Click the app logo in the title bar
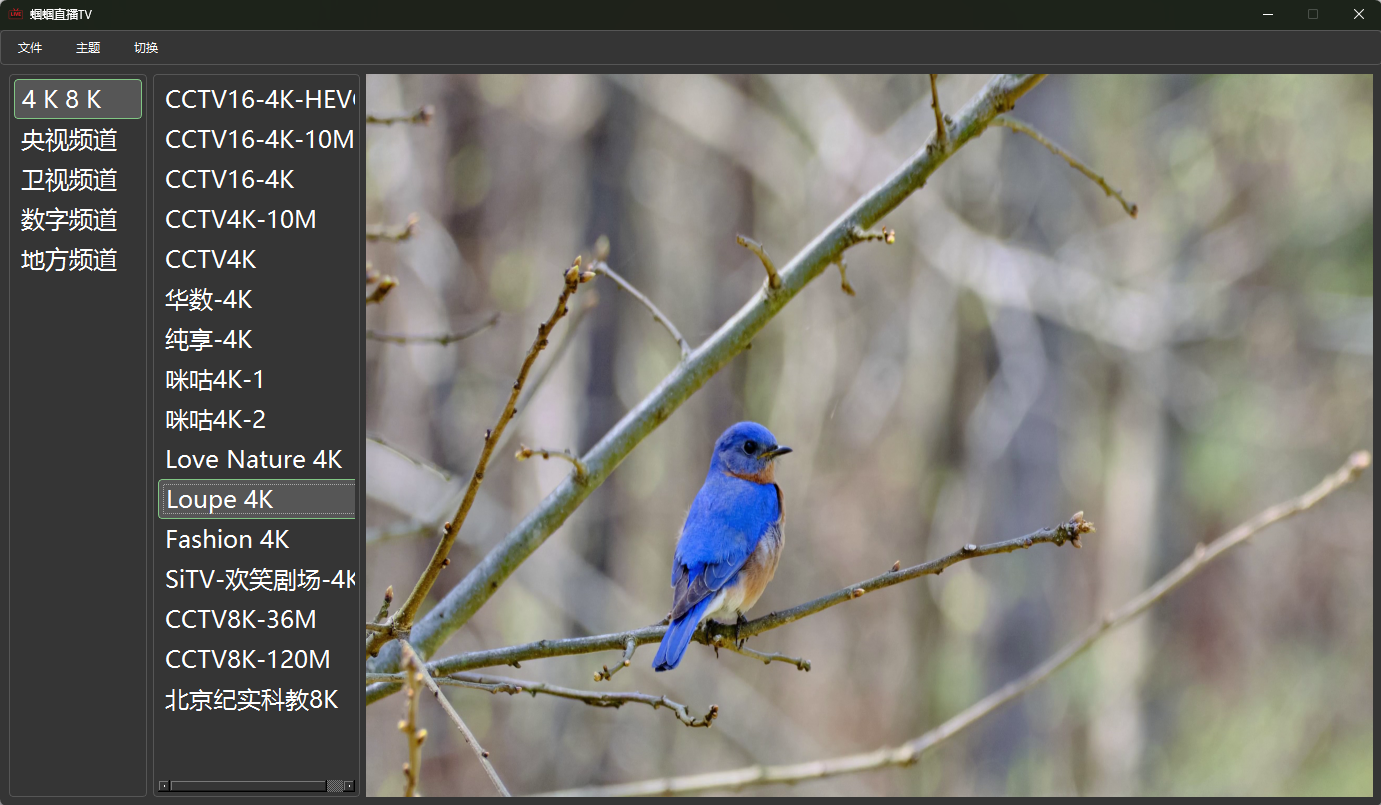Image resolution: width=1381 pixels, height=805 pixels. 16,14
